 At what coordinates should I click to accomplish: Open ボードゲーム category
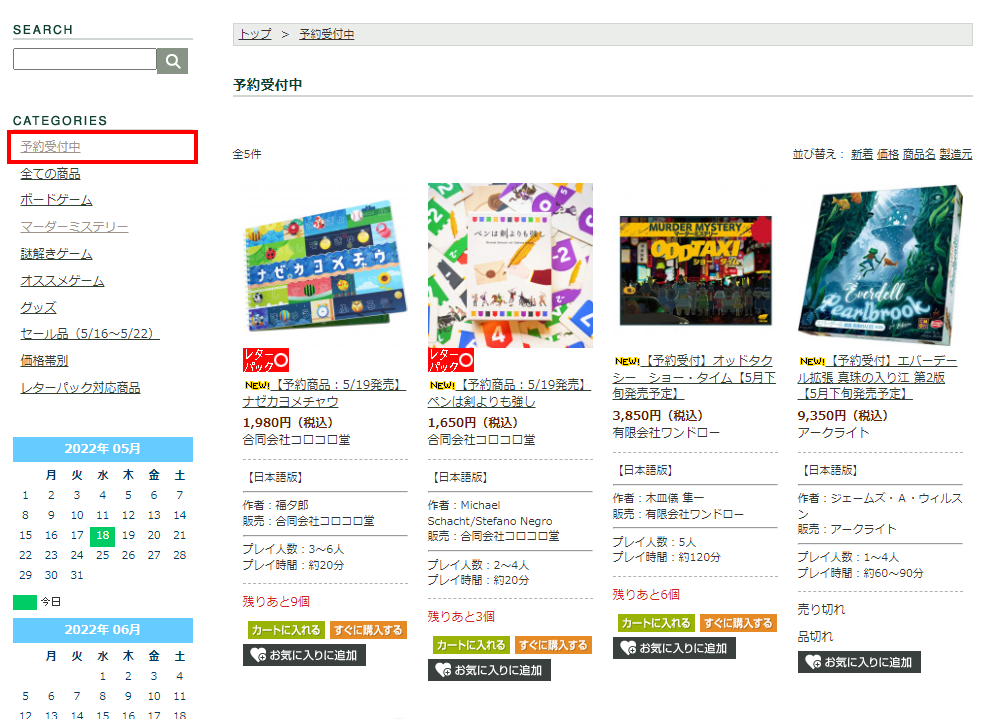(x=56, y=200)
